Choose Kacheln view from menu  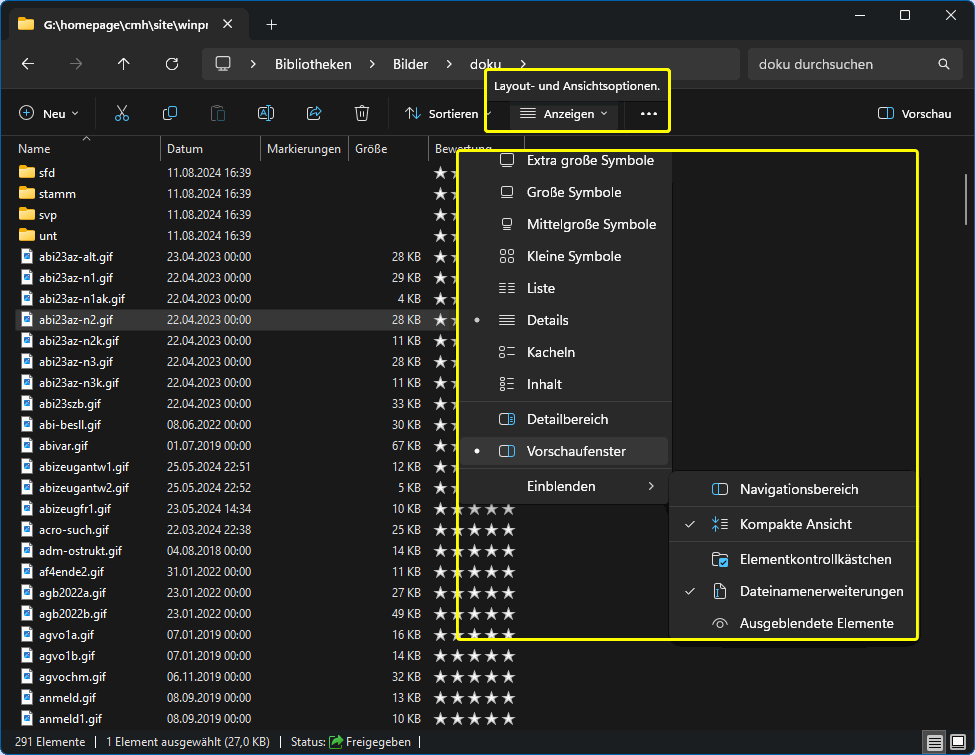tap(550, 352)
